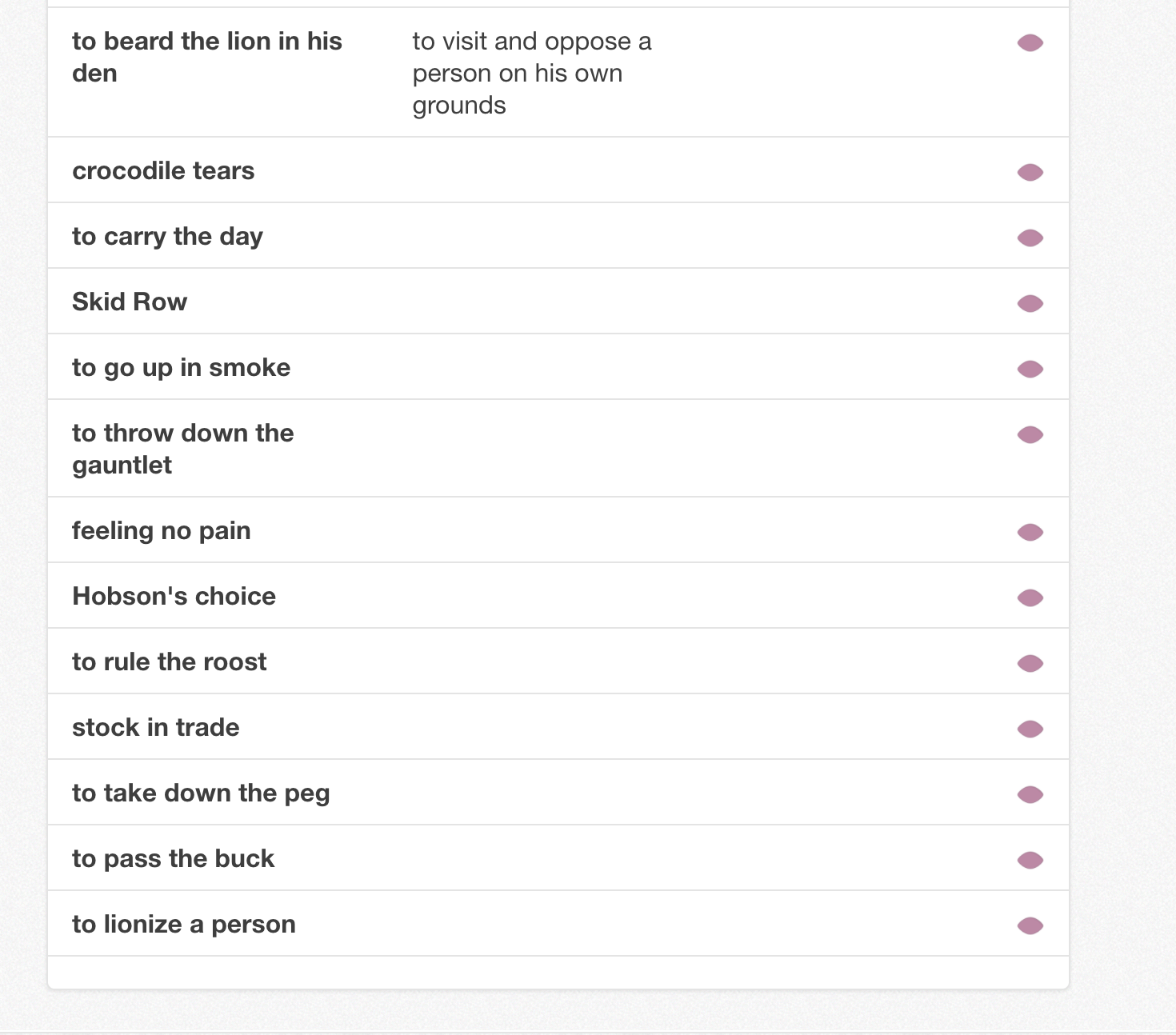Select the 'to pass the buck' term
The width and height of the screenshot is (1176, 1035).
(x=173, y=858)
